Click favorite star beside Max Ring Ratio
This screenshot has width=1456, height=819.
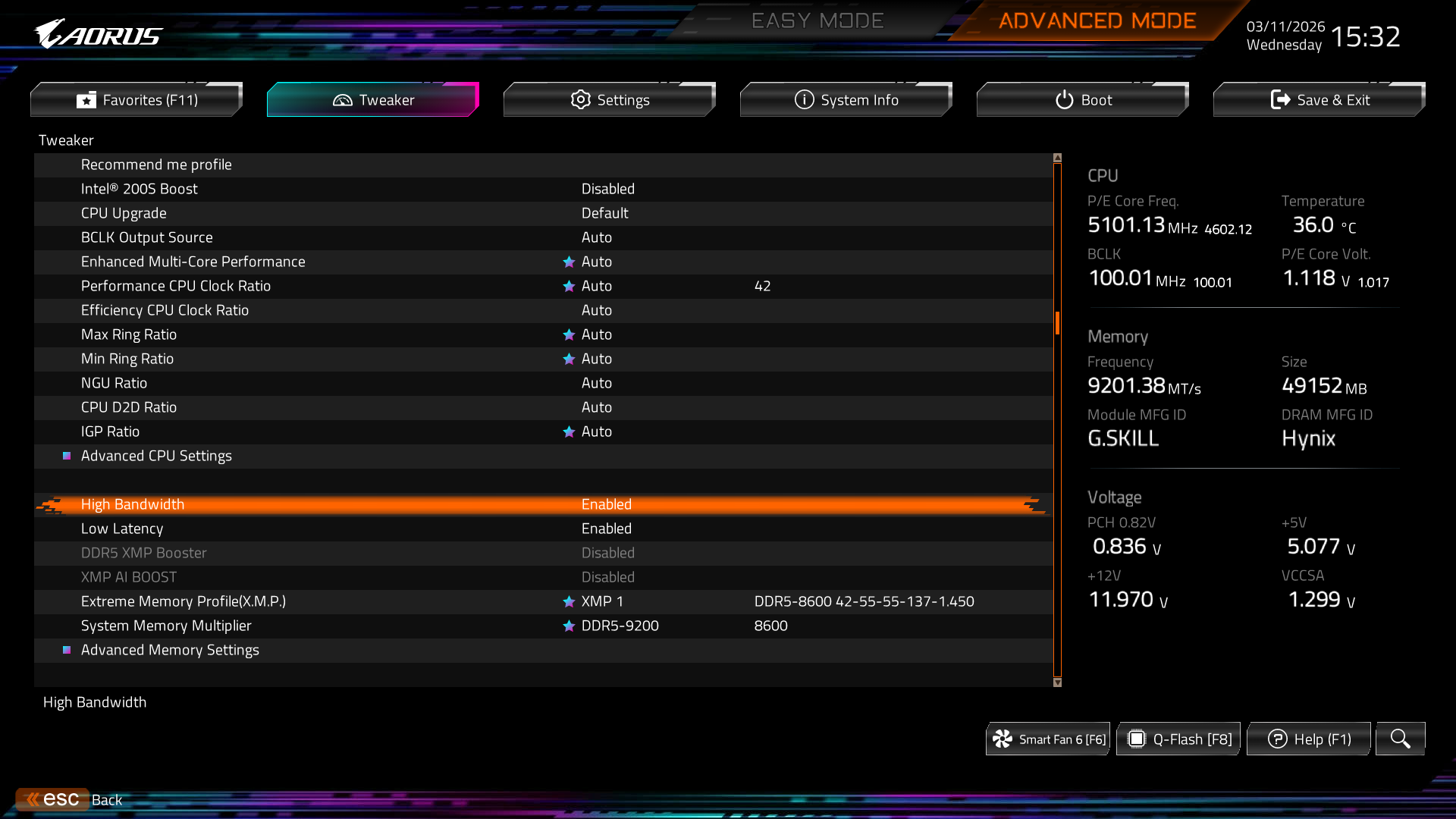pos(569,334)
